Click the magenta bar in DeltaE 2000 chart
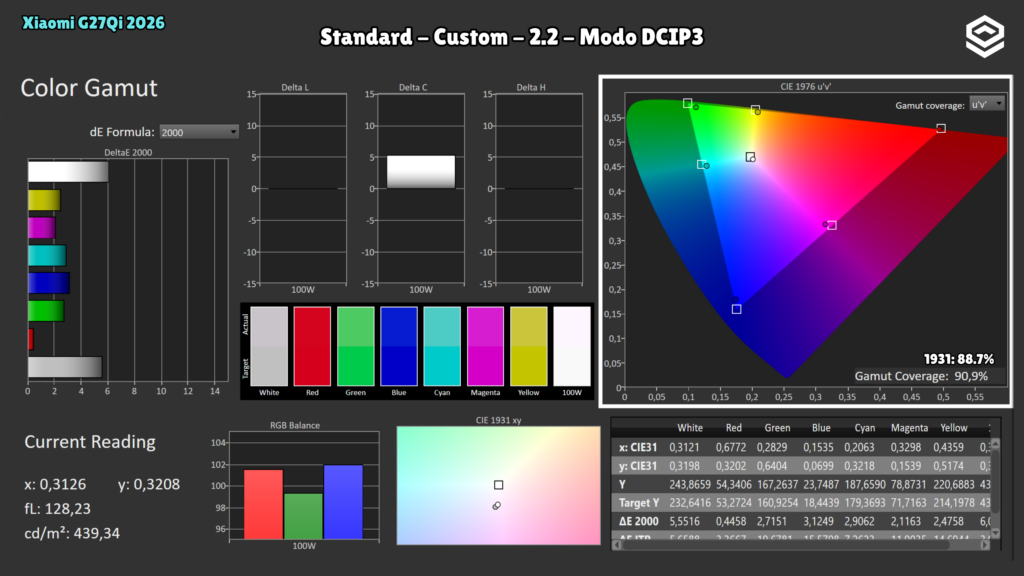 click(x=42, y=228)
